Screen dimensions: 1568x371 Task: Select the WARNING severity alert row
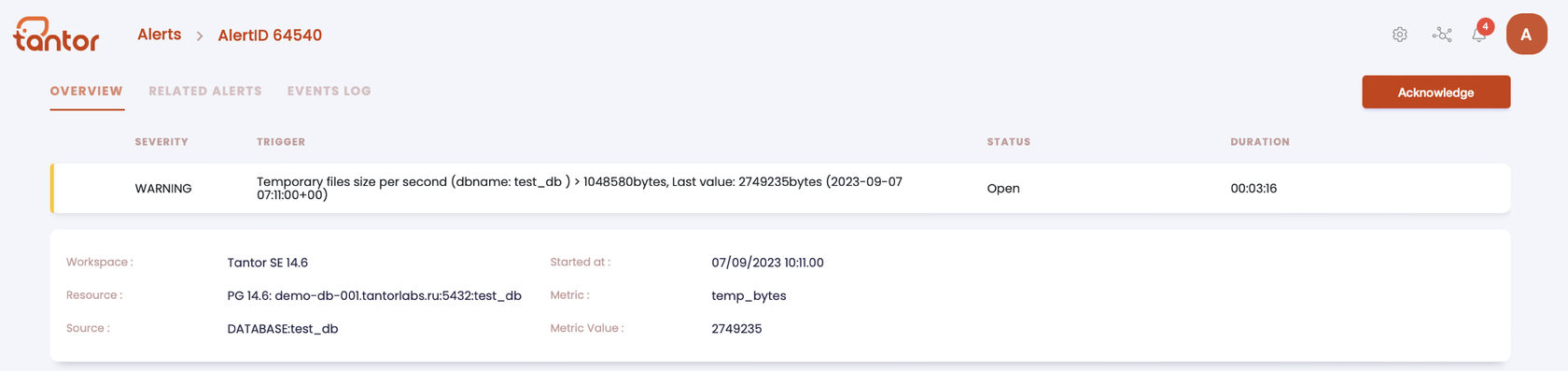(x=780, y=188)
